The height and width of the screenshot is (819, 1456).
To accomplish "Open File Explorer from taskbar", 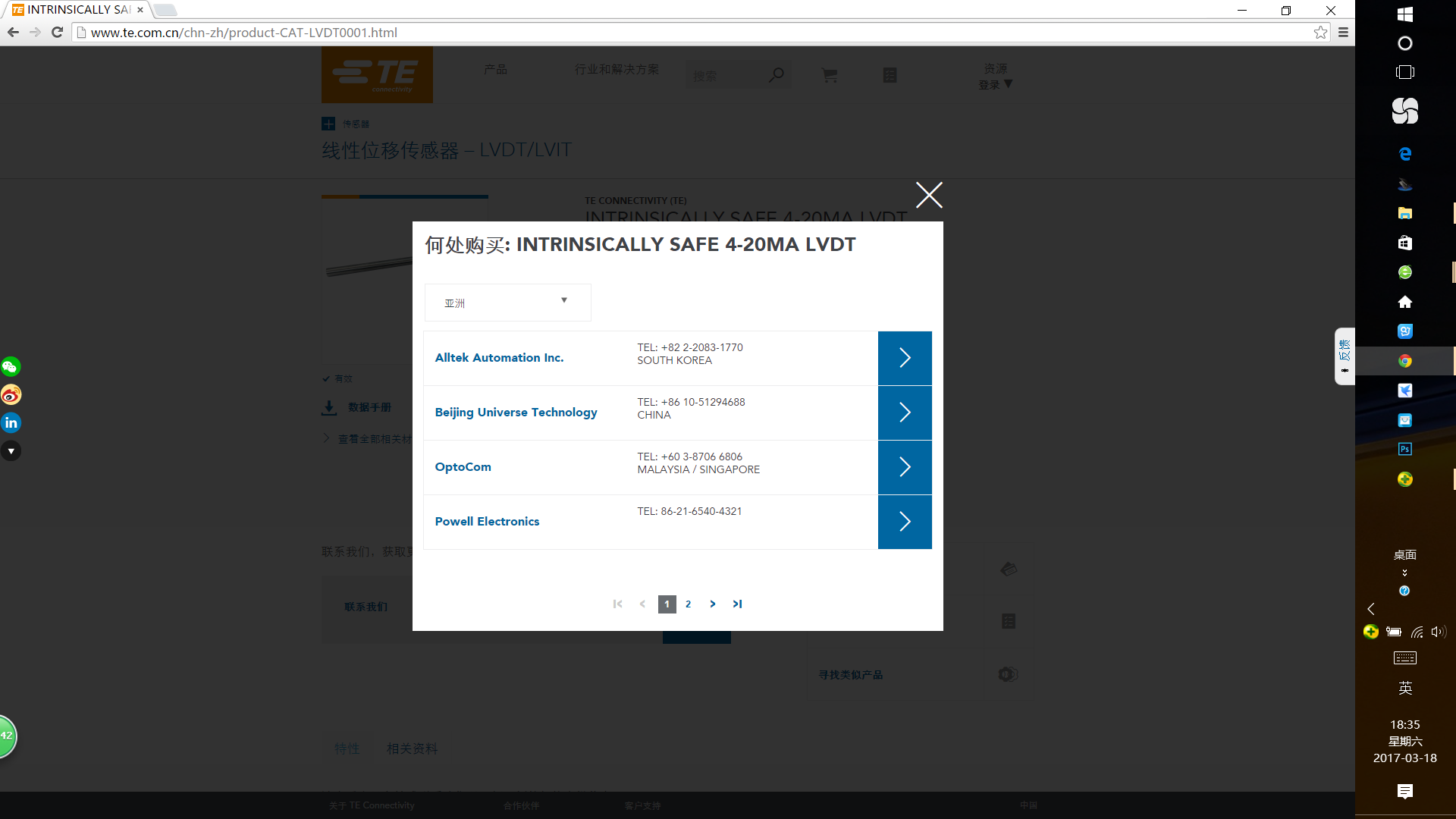I will [1404, 213].
